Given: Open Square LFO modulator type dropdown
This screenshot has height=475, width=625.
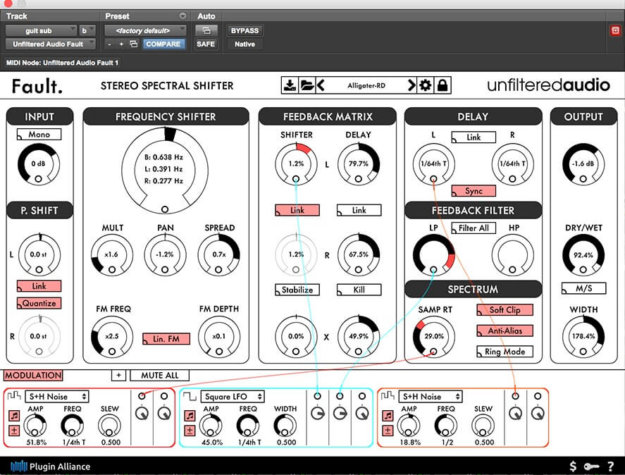Looking at the screenshot, I should coord(232,396).
